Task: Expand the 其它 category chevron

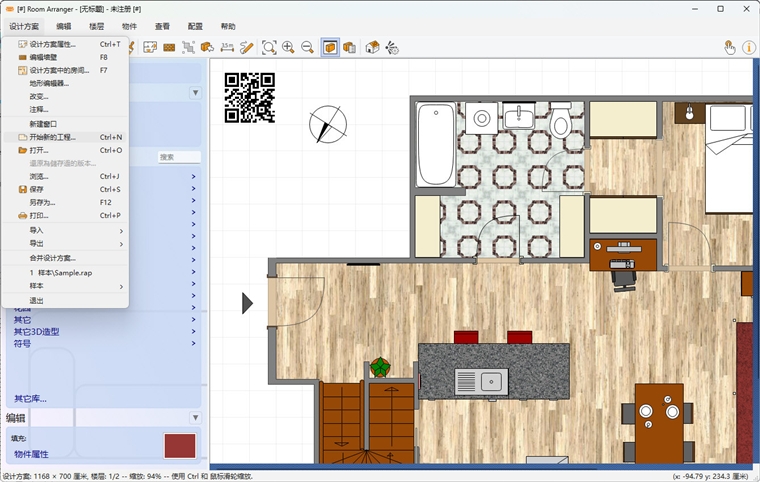Action: click(193, 320)
